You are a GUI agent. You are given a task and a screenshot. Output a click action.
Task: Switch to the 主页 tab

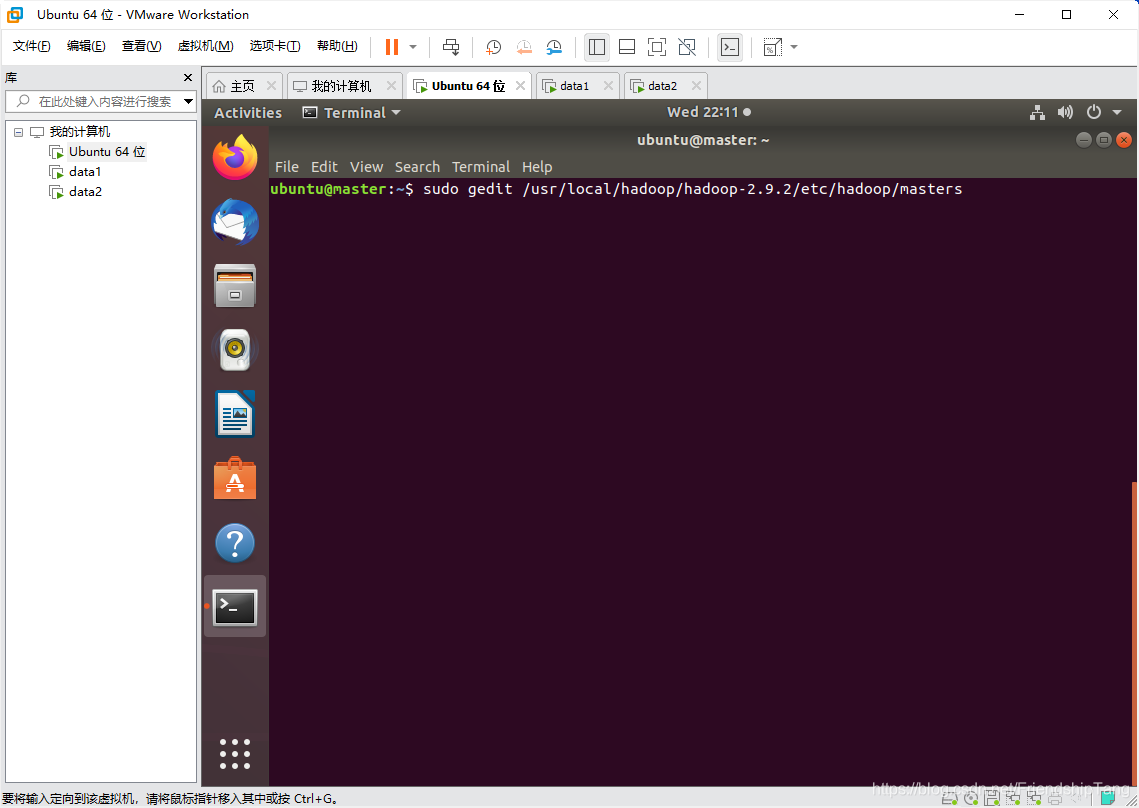243,86
